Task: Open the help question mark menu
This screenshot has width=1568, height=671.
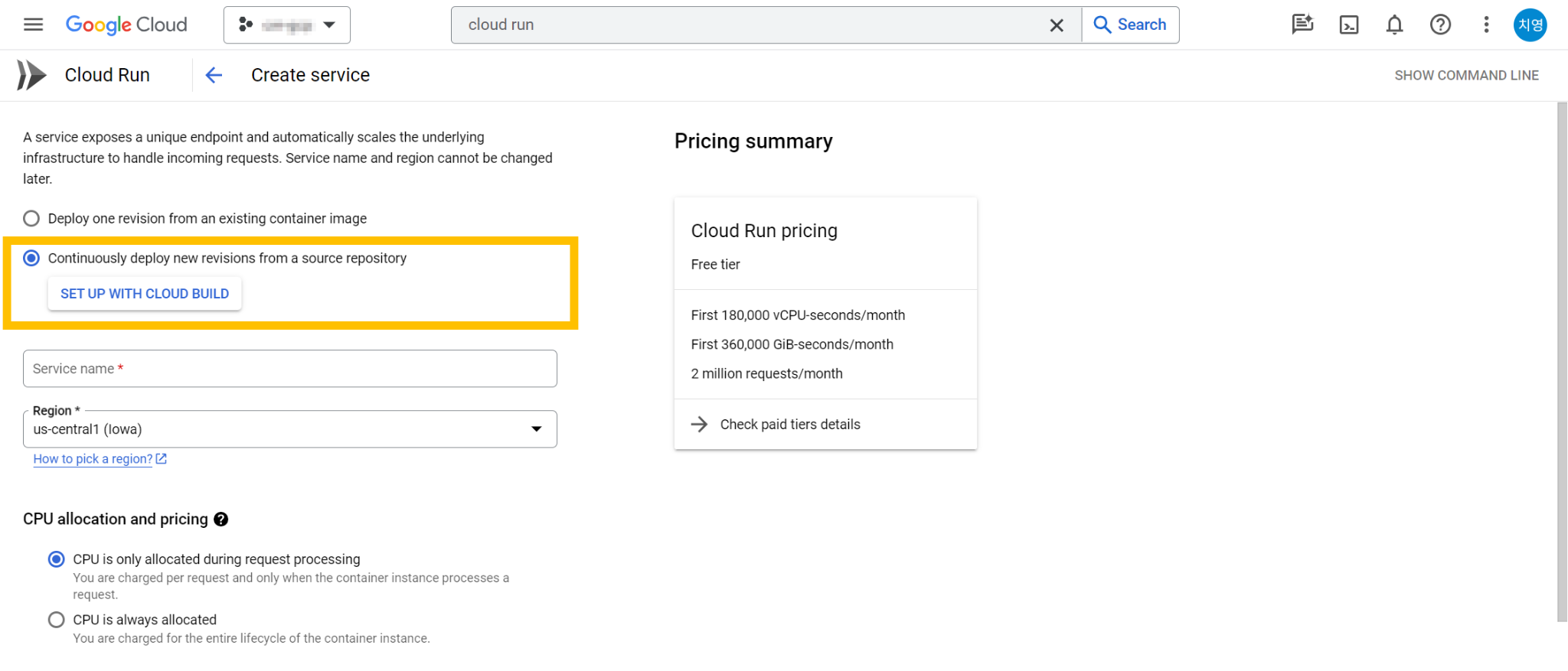Action: click(x=1440, y=24)
